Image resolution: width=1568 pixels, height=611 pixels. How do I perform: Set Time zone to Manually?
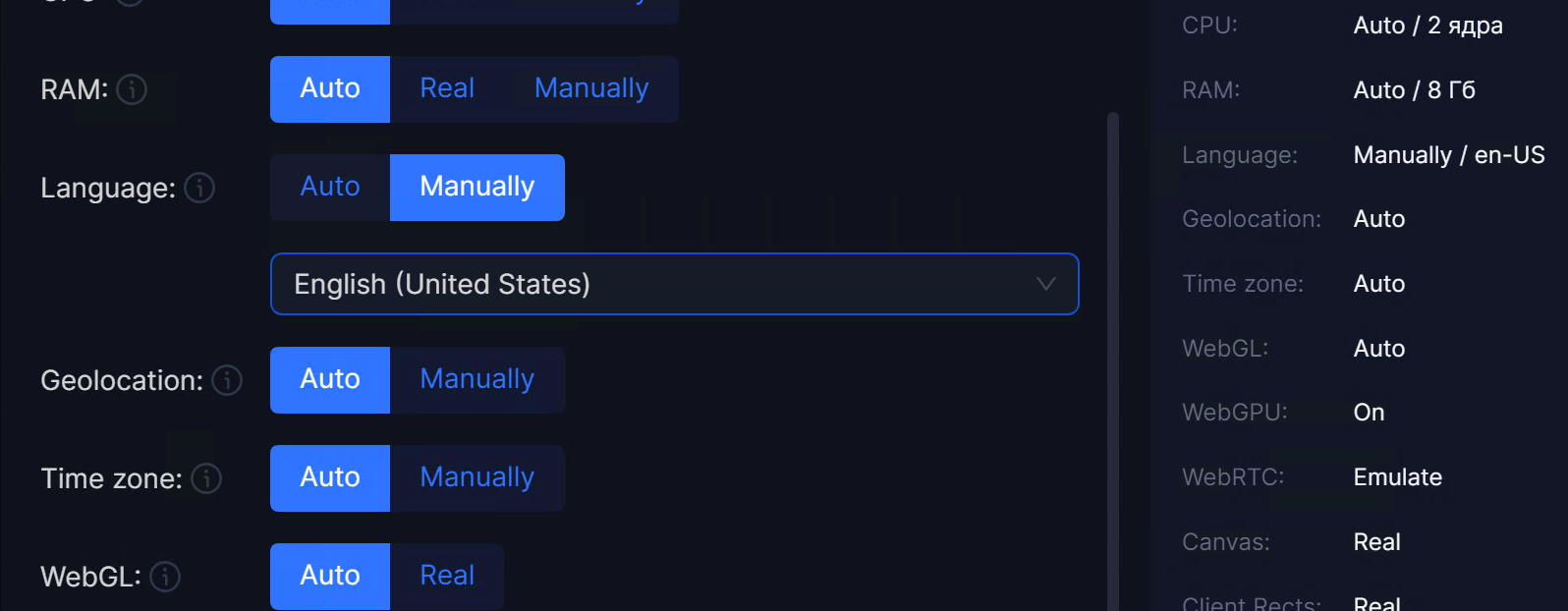(x=477, y=478)
